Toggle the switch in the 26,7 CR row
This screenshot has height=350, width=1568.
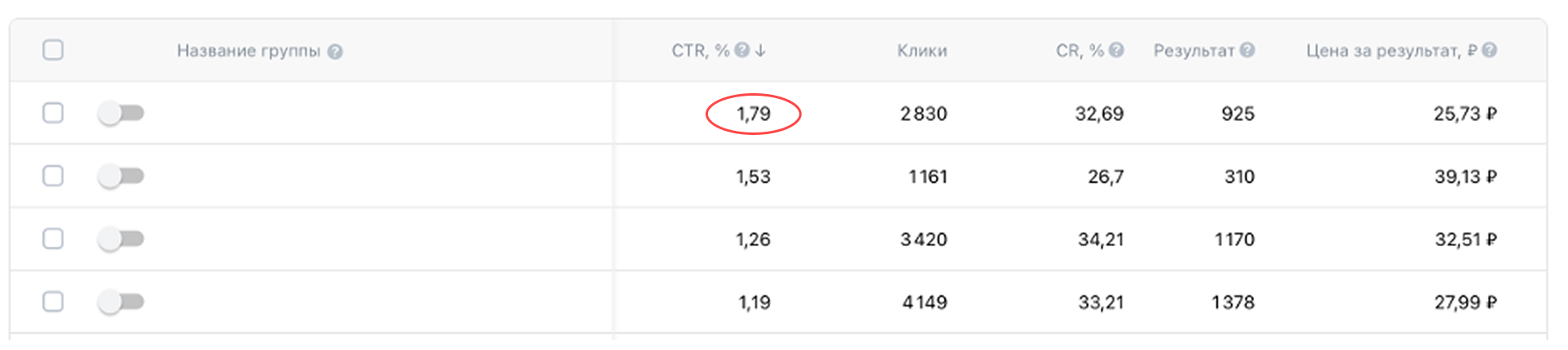tap(121, 176)
